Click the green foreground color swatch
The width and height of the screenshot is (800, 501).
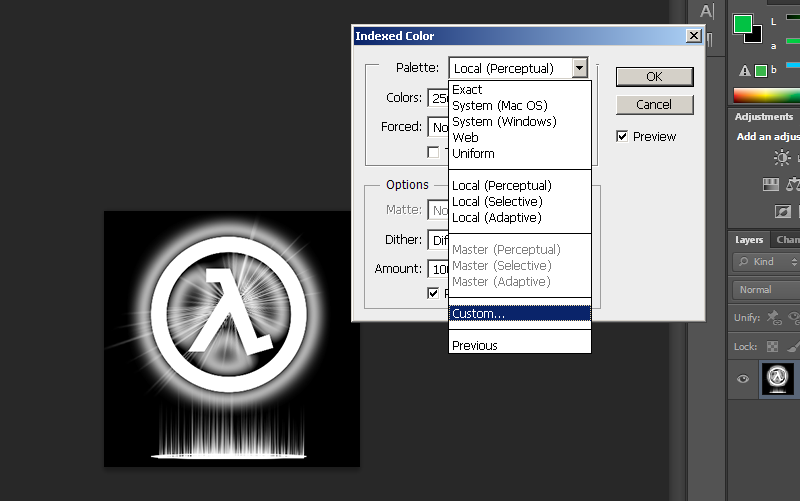742,23
